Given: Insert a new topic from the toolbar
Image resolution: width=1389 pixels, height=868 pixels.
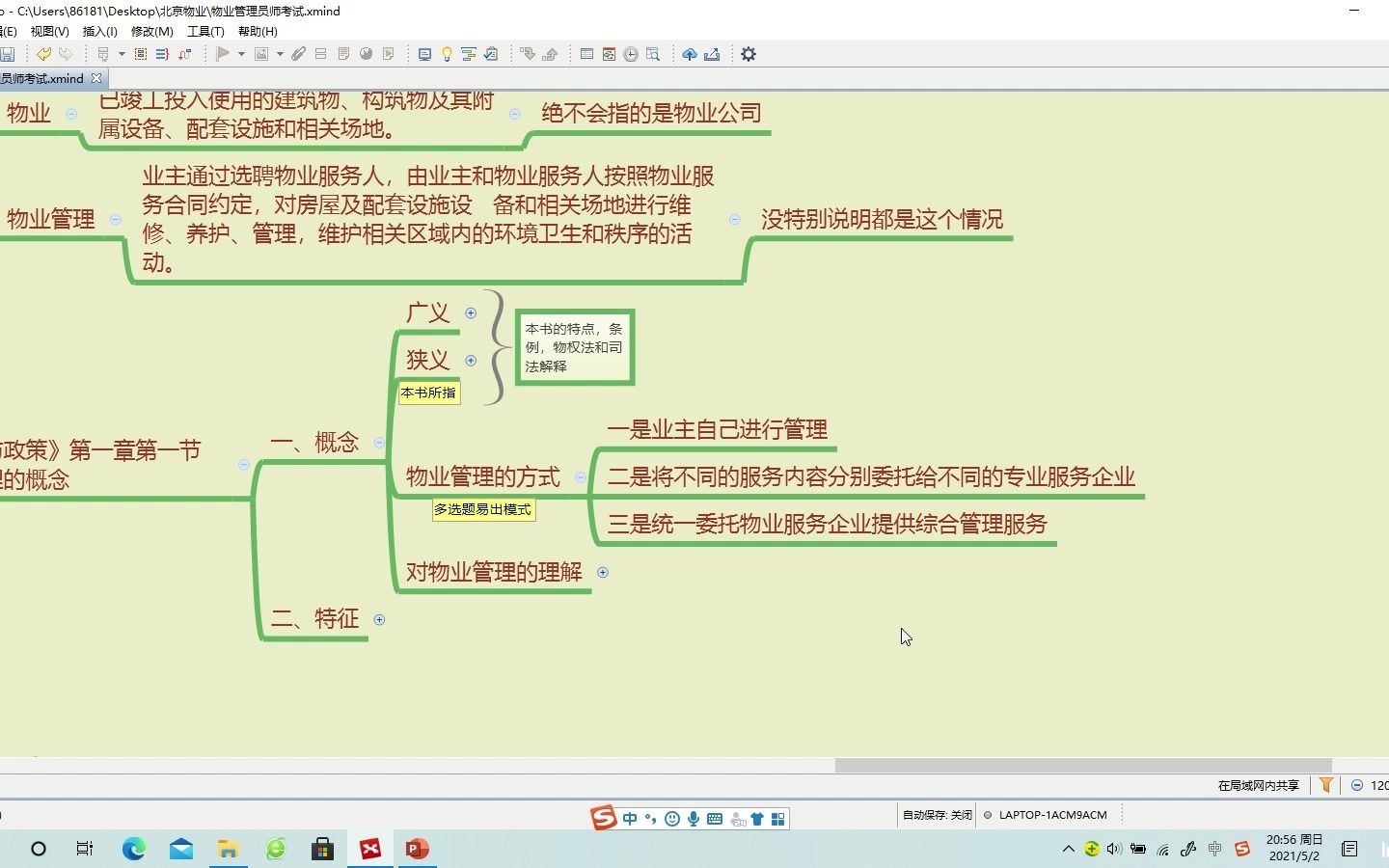Looking at the screenshot, I should [102, 54].
